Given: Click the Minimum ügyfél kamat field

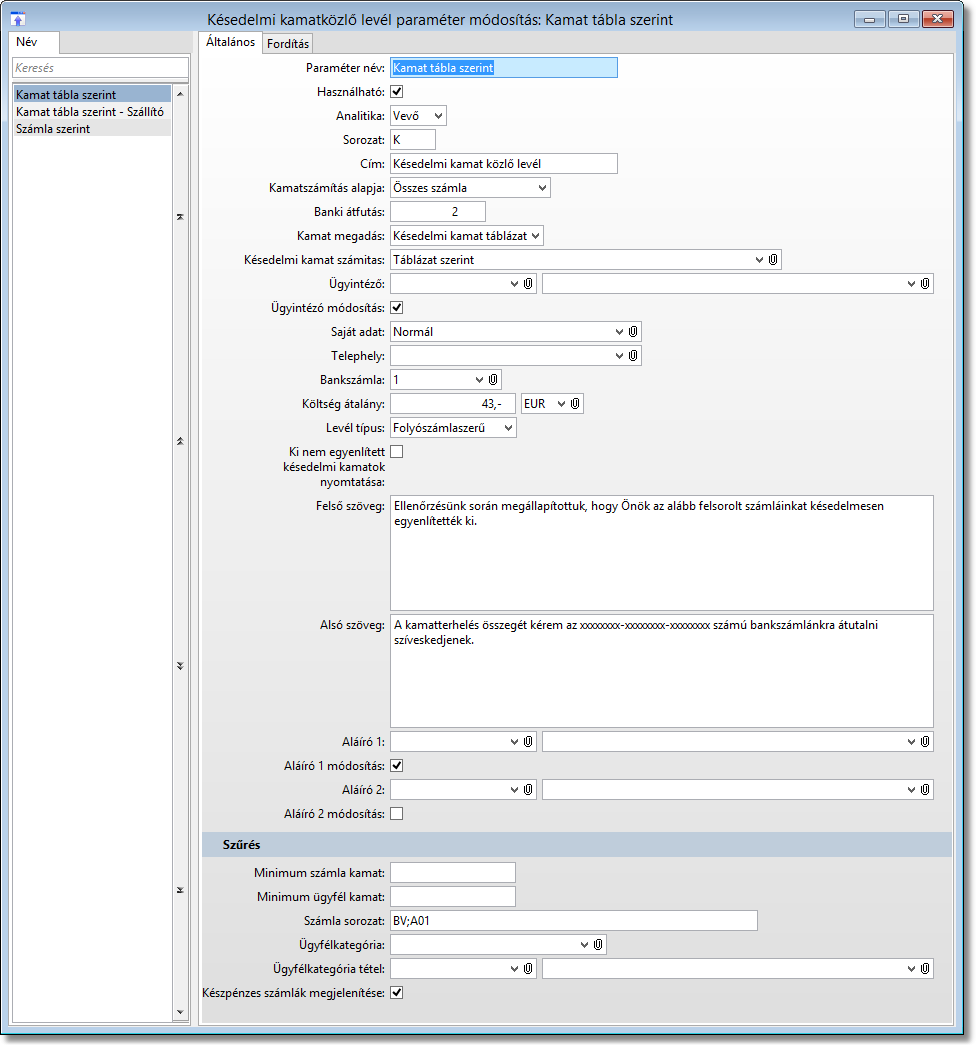Looking at the screenshot, I should [x=453, y=897].
